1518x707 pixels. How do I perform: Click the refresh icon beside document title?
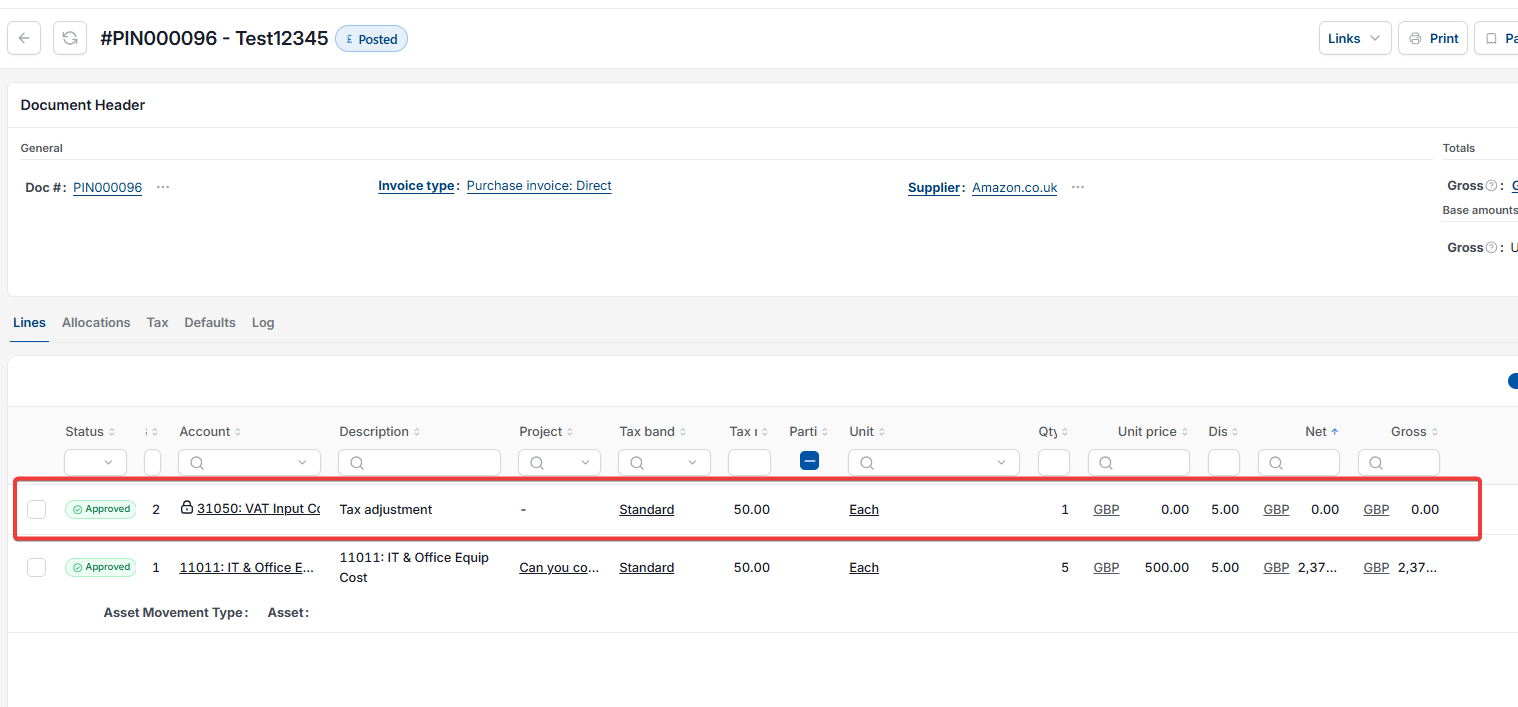(x=70, y=38)
